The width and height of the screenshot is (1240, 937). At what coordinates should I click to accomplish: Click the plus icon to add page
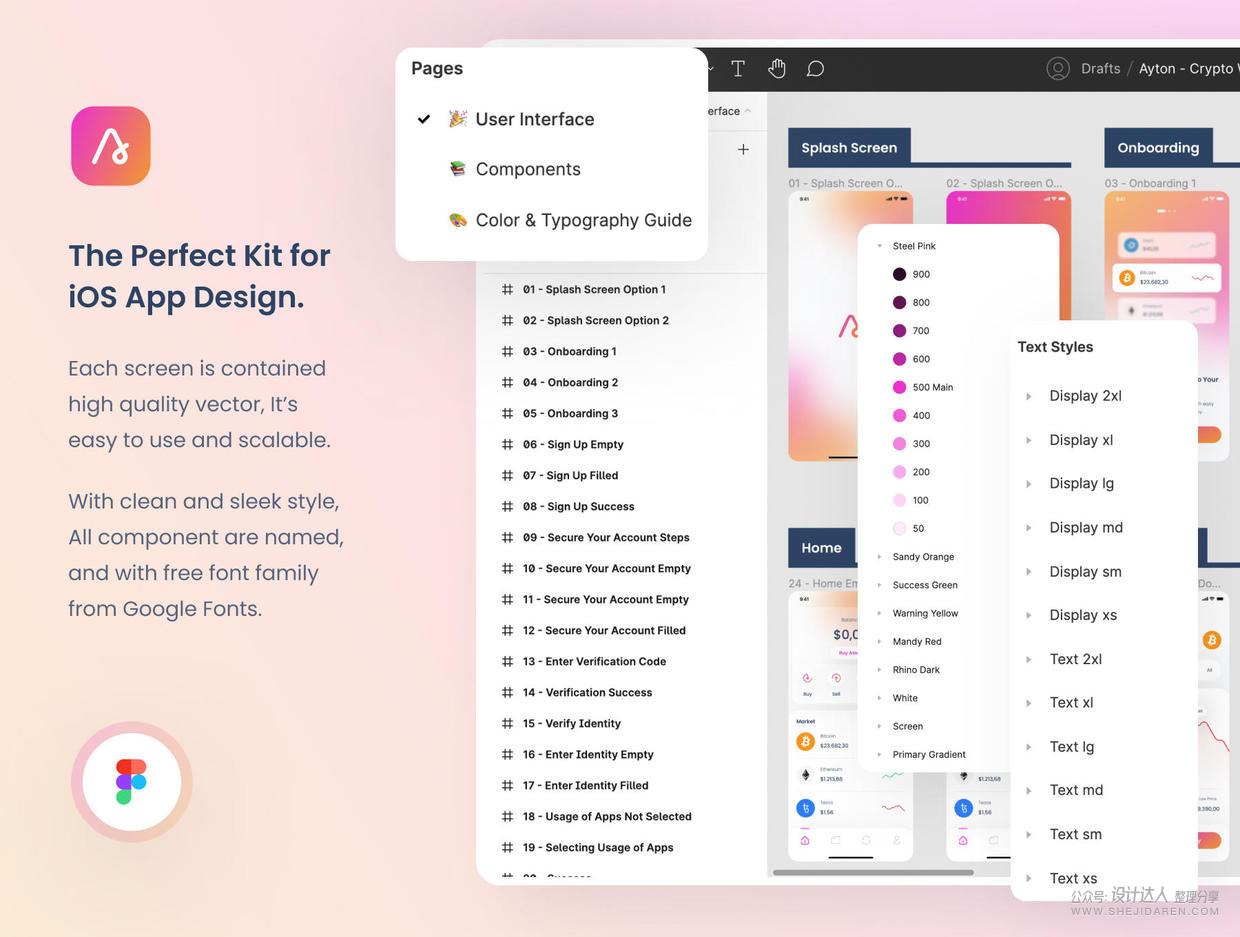[743, 149]
